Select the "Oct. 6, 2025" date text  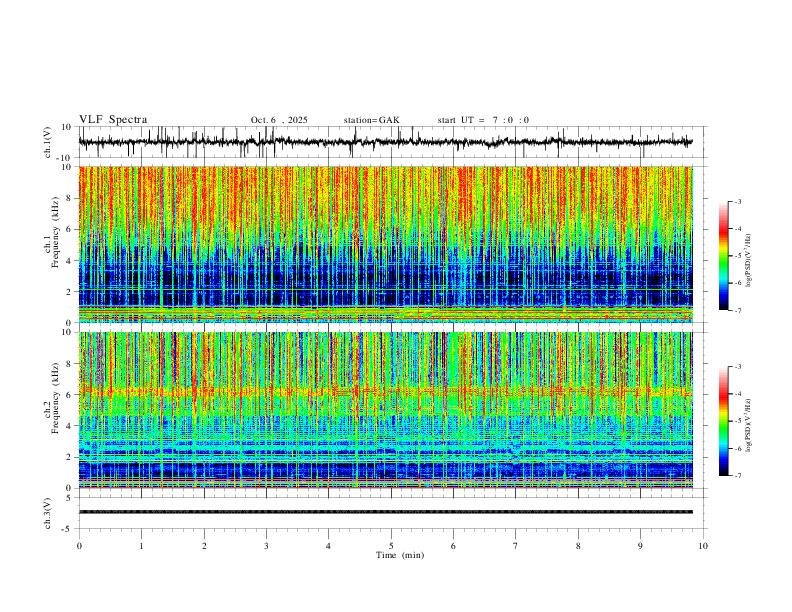[279, 120]
